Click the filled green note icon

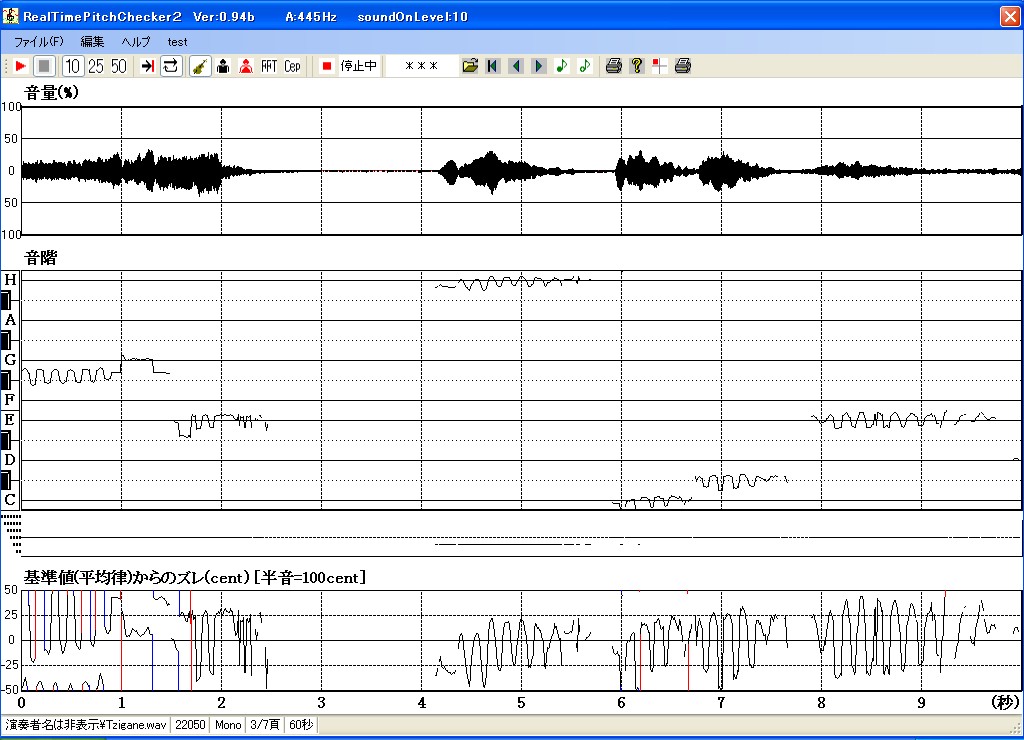coord(562,66)
